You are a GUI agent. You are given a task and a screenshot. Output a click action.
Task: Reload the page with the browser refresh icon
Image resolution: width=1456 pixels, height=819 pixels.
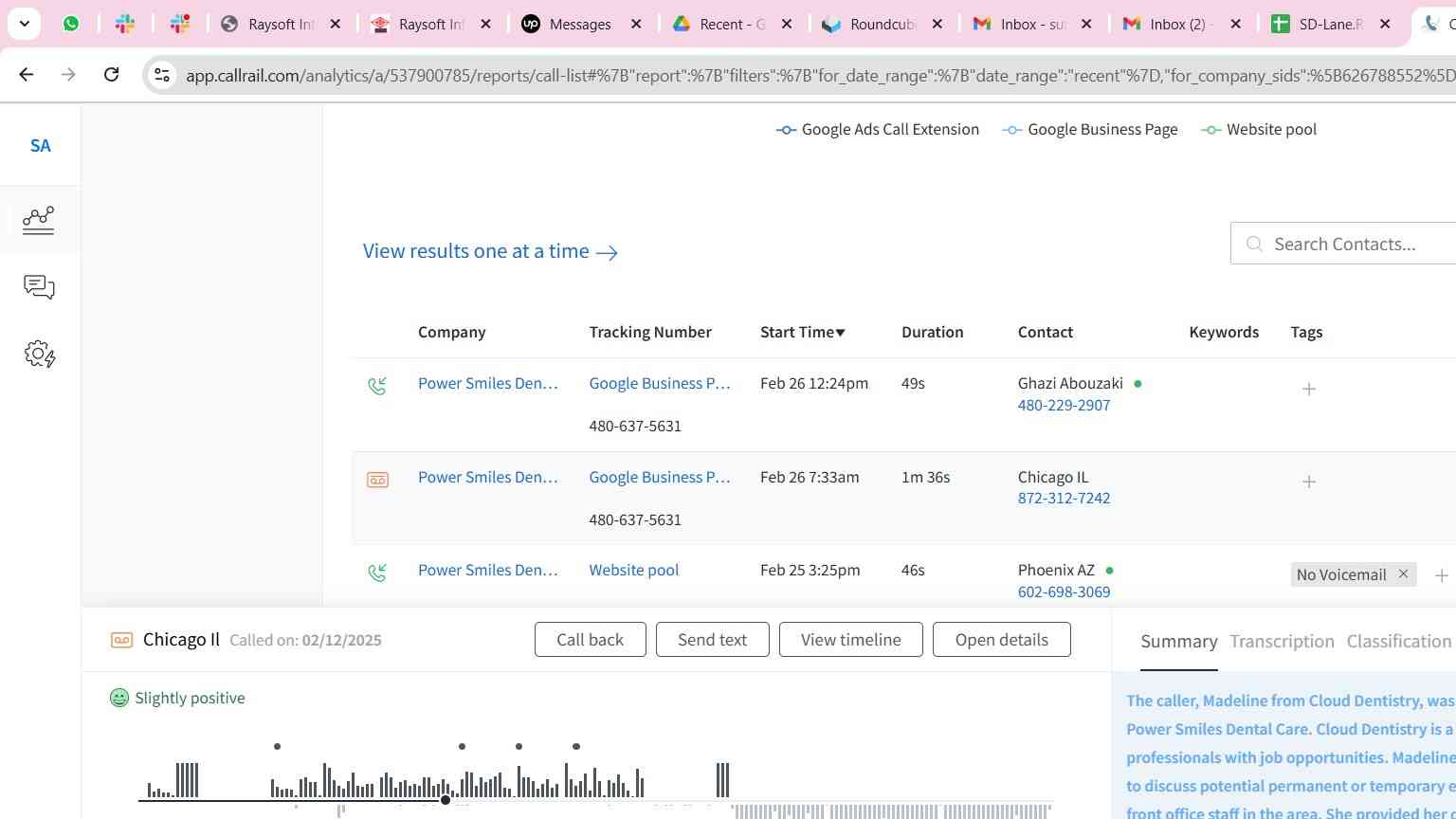(111, 74)
